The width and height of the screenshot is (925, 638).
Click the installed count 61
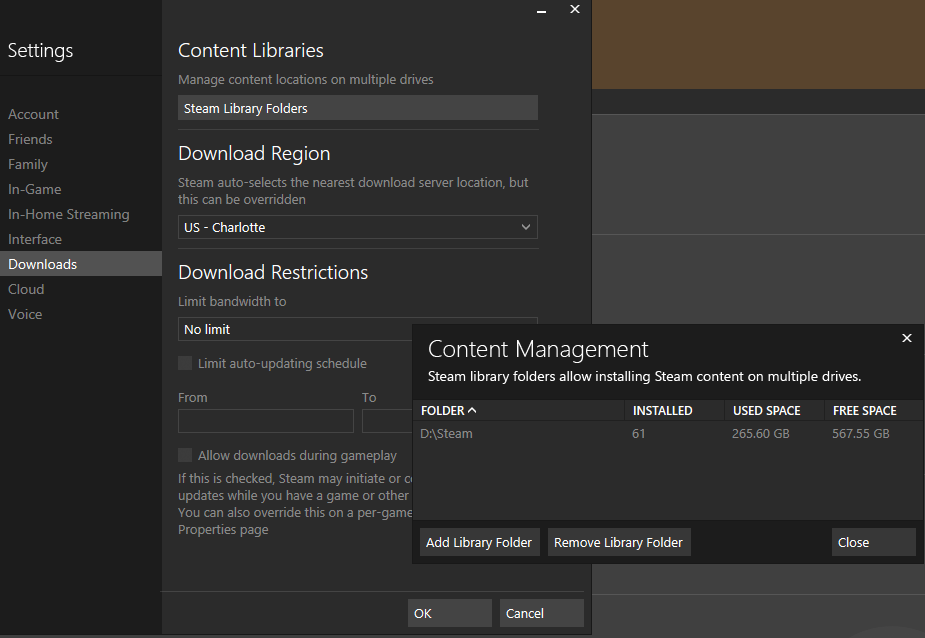(x=638, y=434)
